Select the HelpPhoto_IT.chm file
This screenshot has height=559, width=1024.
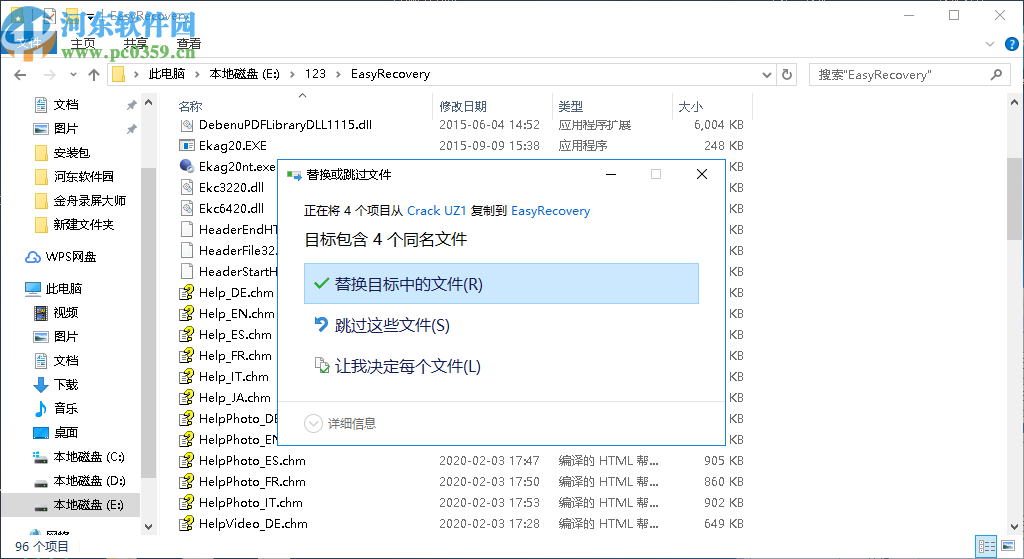coord(251,502)
